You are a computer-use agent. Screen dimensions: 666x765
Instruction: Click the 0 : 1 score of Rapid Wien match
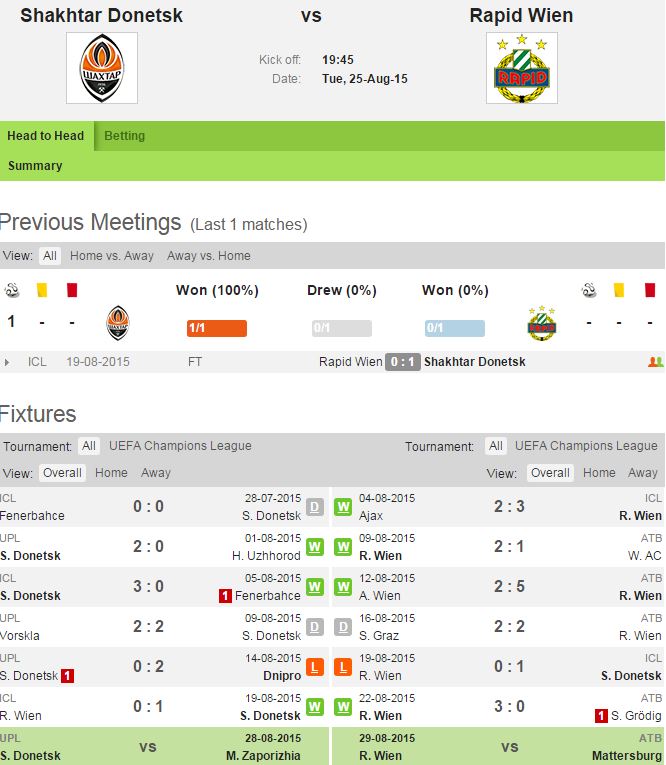pyautogui.click(x=403, y=362)
